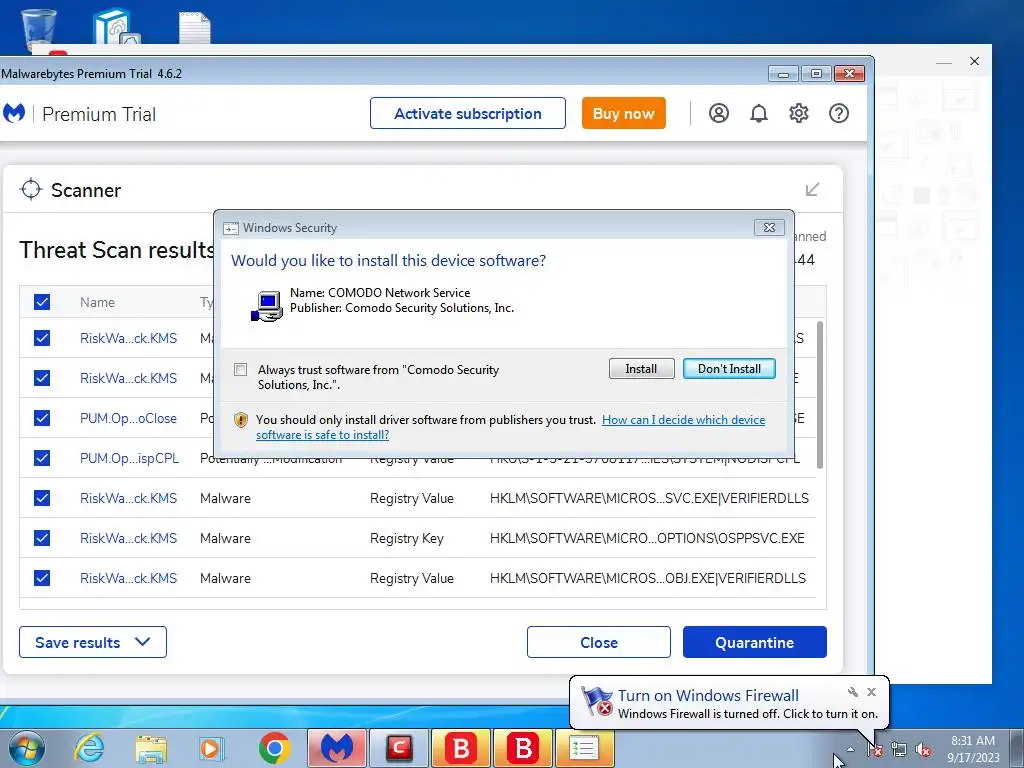Open the checklist app taskbar icon

(x=585, y=748)
